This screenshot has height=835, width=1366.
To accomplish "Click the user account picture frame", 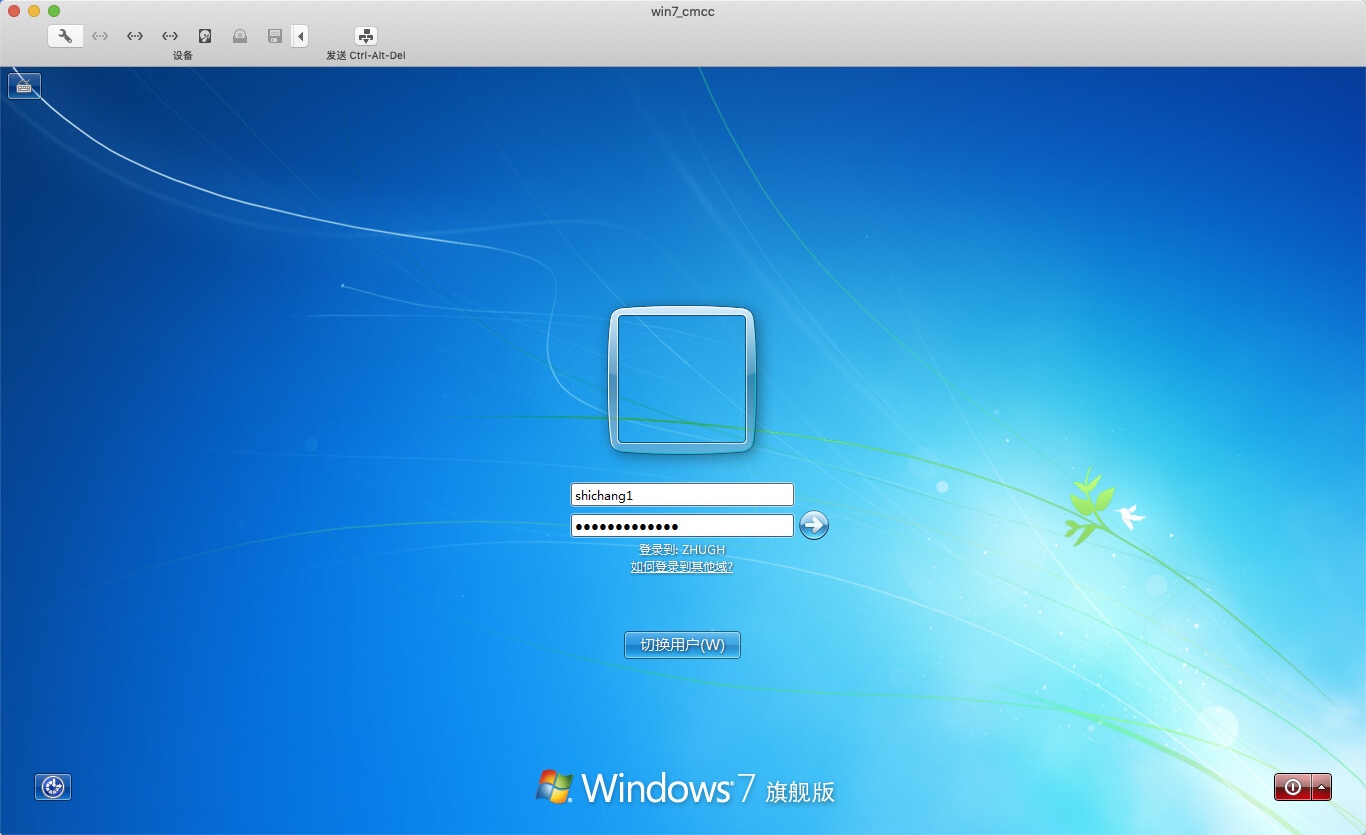I will (x=682, y=380).
